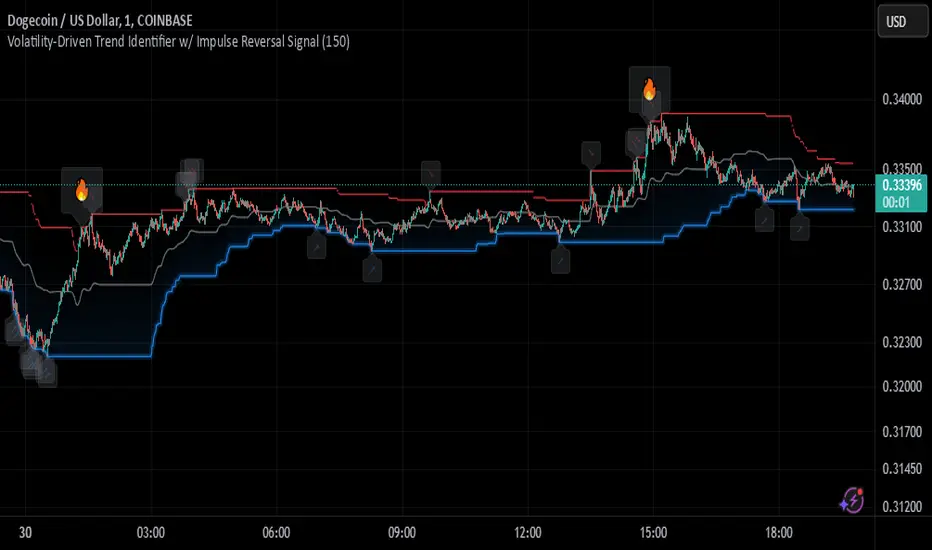
Task: Click the 0.31700 price axis label
Action: point(902,432)
